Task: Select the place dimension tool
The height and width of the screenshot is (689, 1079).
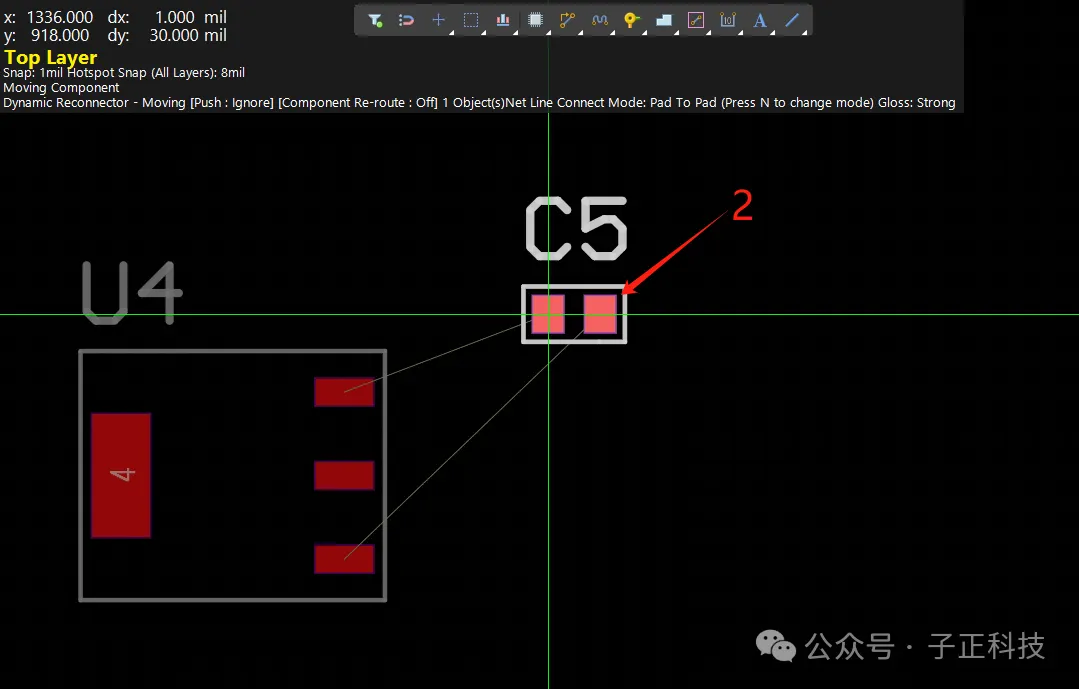Action: tap(728, 20)
